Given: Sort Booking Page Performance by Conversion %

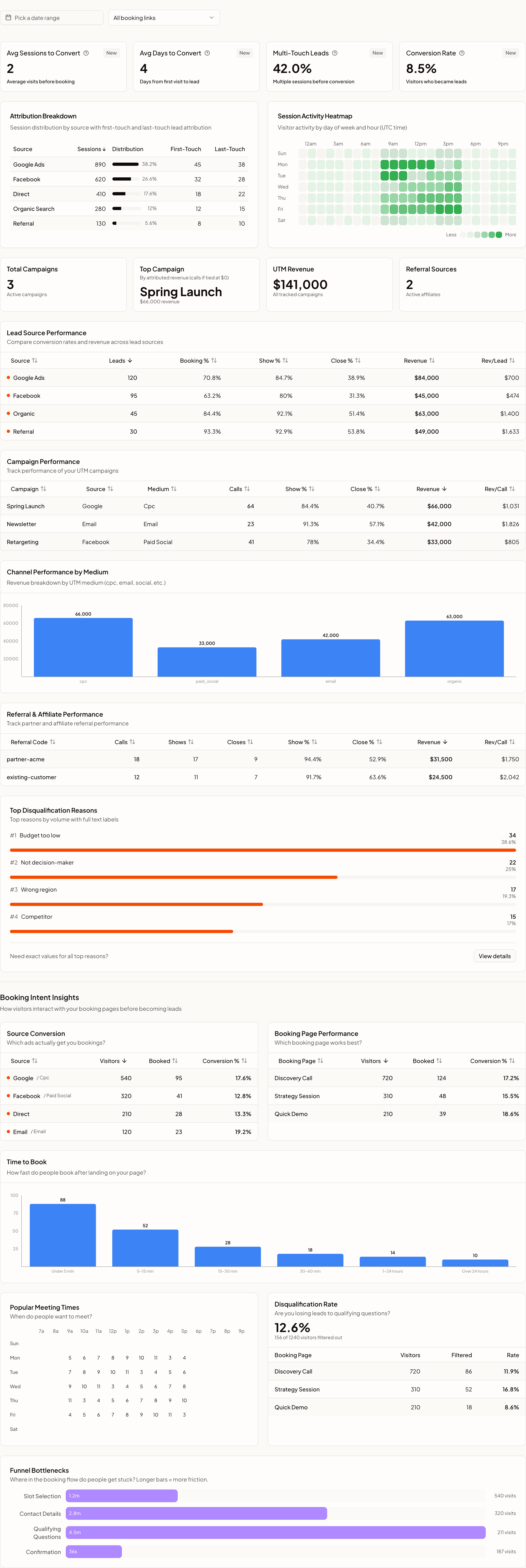Looking at the screenshot, I should [x=493, y=1061].
